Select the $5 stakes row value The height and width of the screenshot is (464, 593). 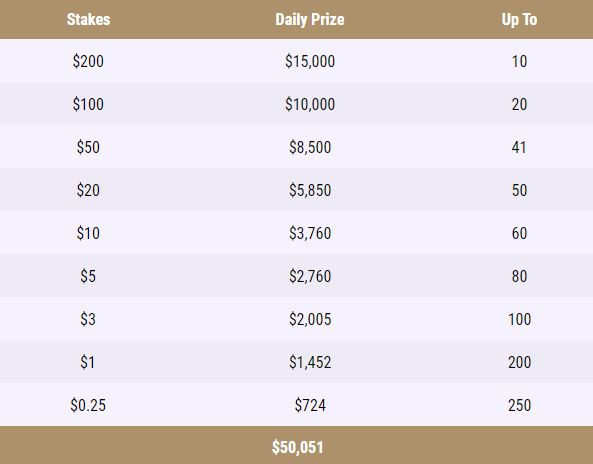pos(88,276)
